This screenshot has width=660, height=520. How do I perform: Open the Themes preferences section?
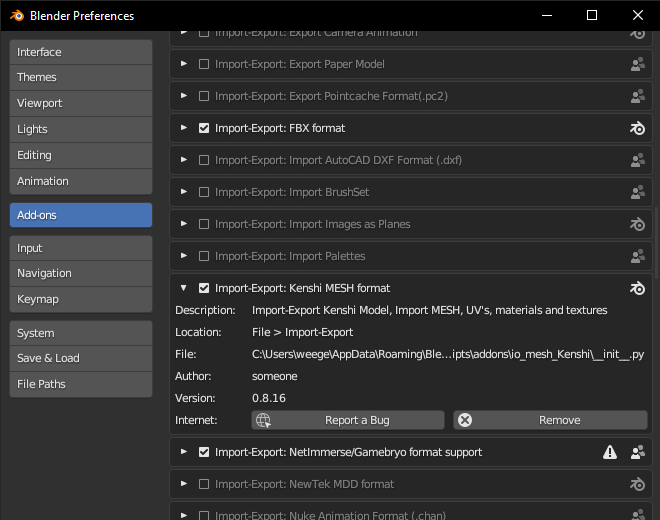coord(81,77)
